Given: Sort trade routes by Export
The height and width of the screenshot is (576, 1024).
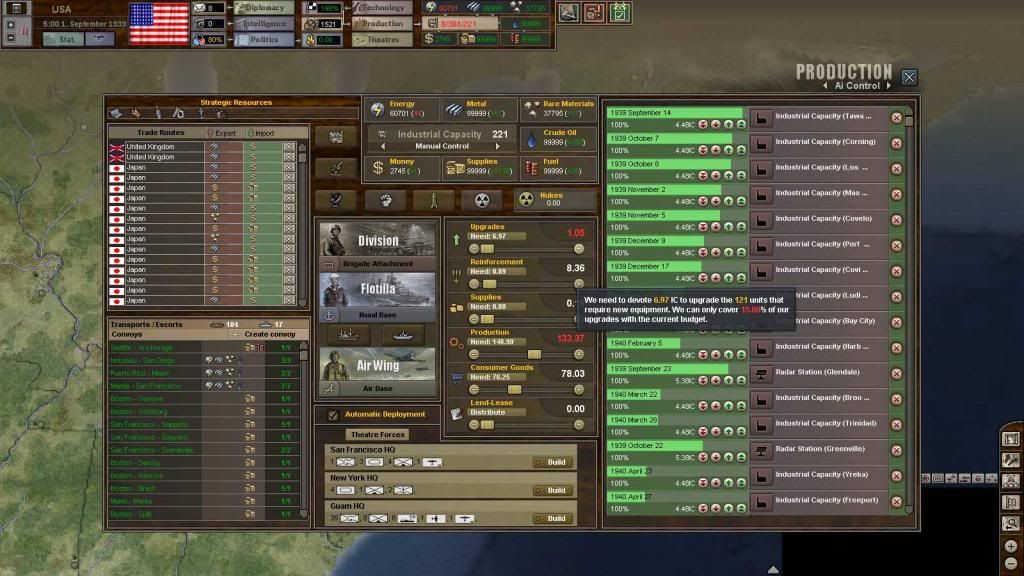Looking at the screenshot, I should 221,133.
